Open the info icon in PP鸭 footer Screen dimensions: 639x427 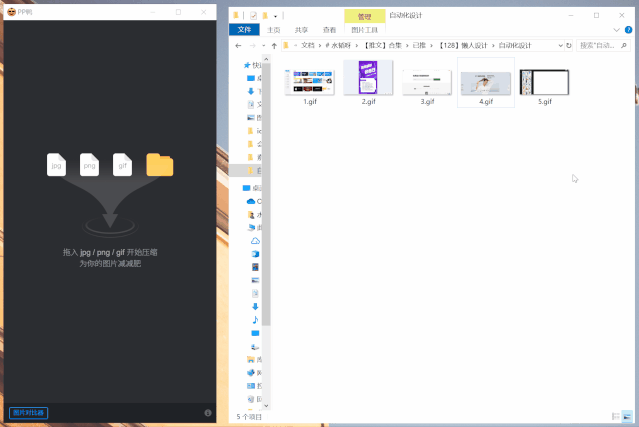click(x=208, y=413)
